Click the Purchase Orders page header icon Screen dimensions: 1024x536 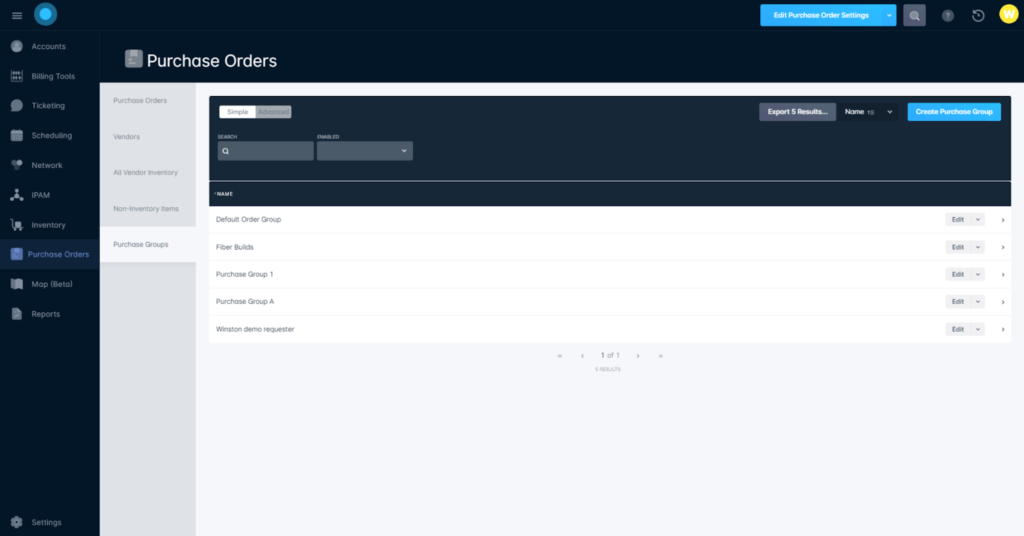tap(134, 59)
